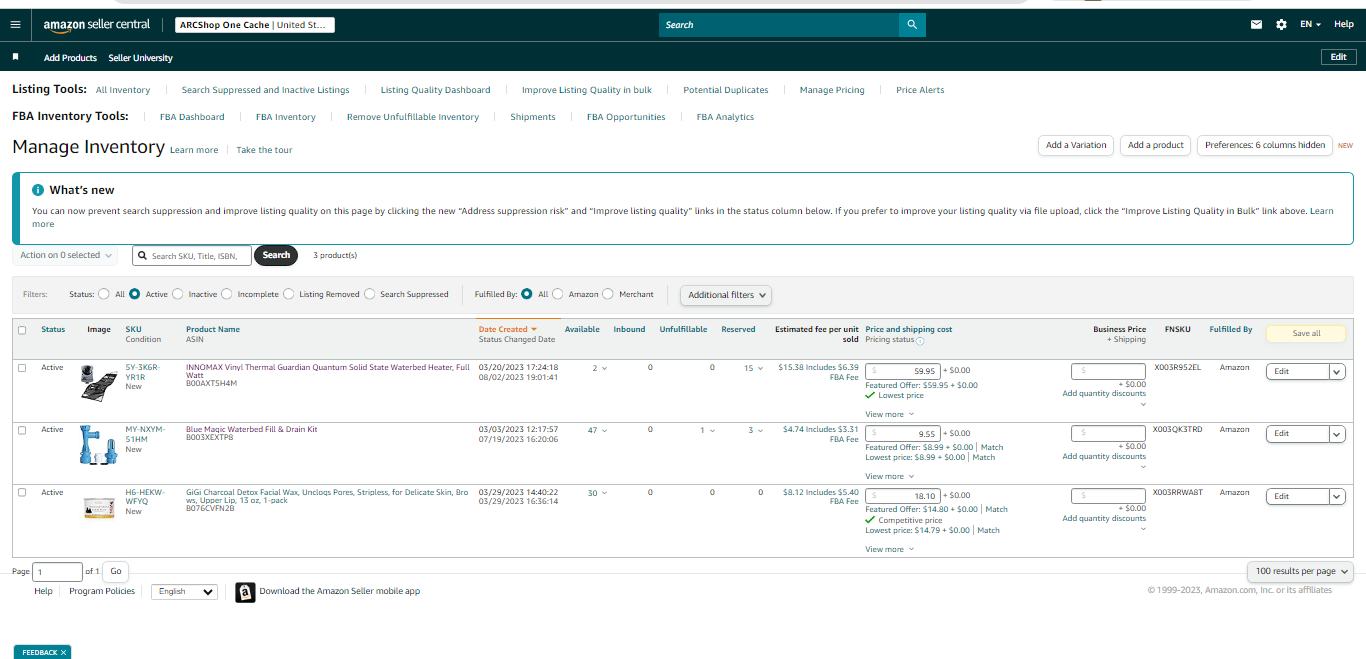Expand the Available 47 quantity chevron

coord(605,431)
